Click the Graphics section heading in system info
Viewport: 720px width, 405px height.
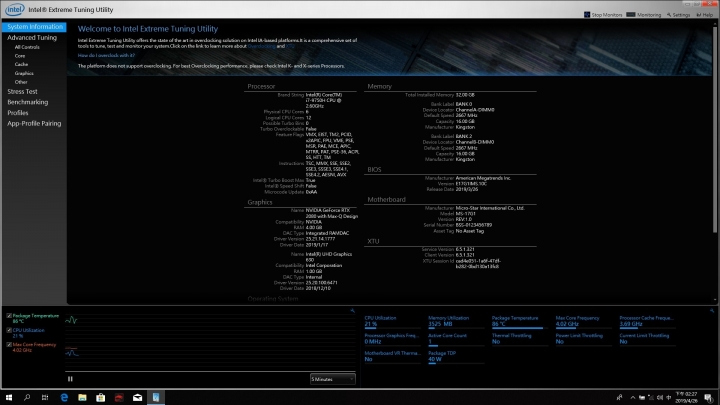(259, 202)
